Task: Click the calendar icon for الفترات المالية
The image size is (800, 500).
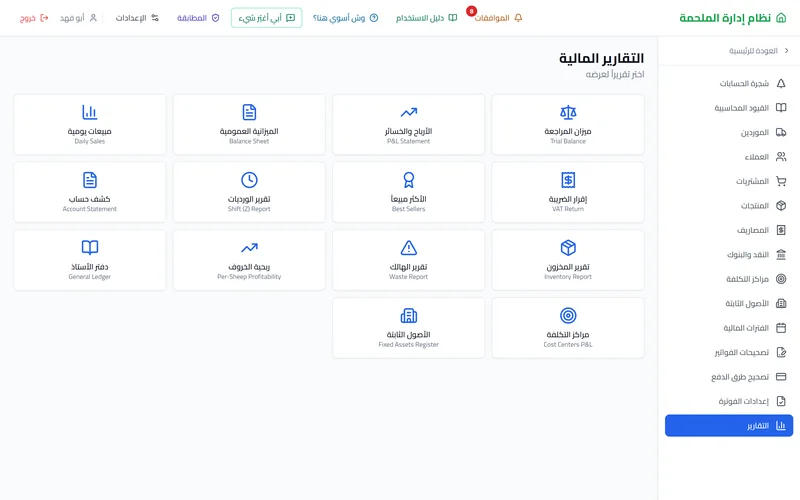Action: [781, 328]
